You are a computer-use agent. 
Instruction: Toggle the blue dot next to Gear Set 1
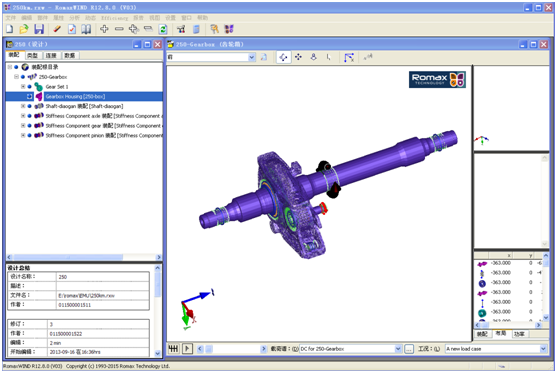(x=30, y=87)
